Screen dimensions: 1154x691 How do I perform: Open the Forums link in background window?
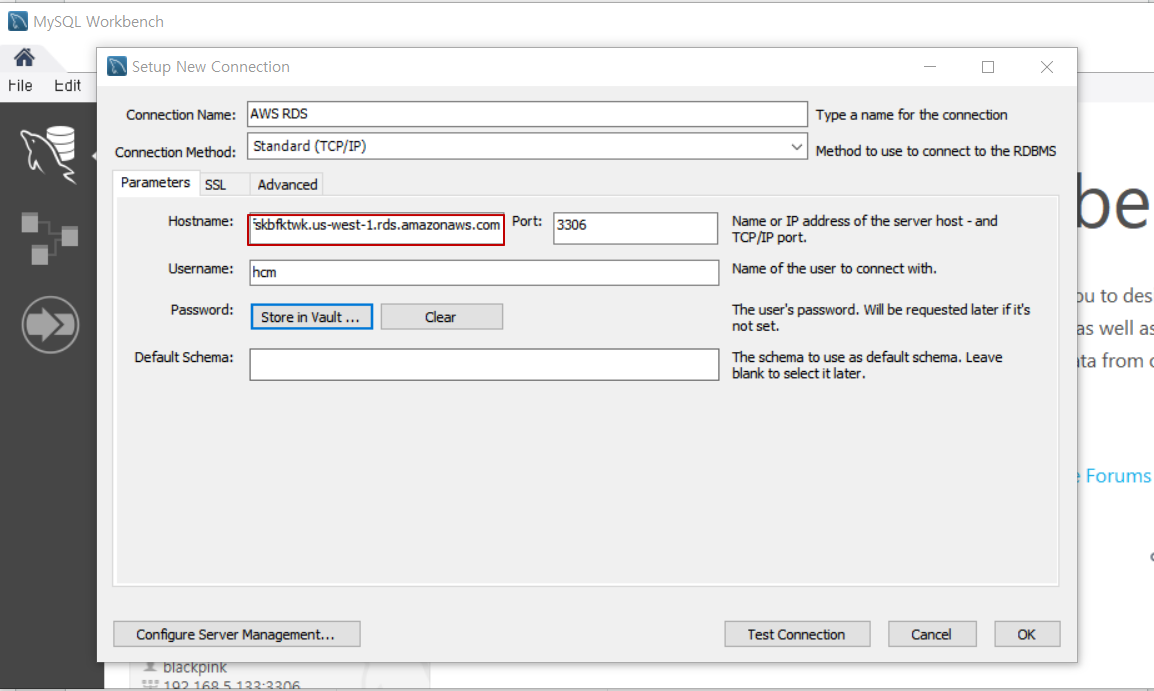[x=1117, y=475]
